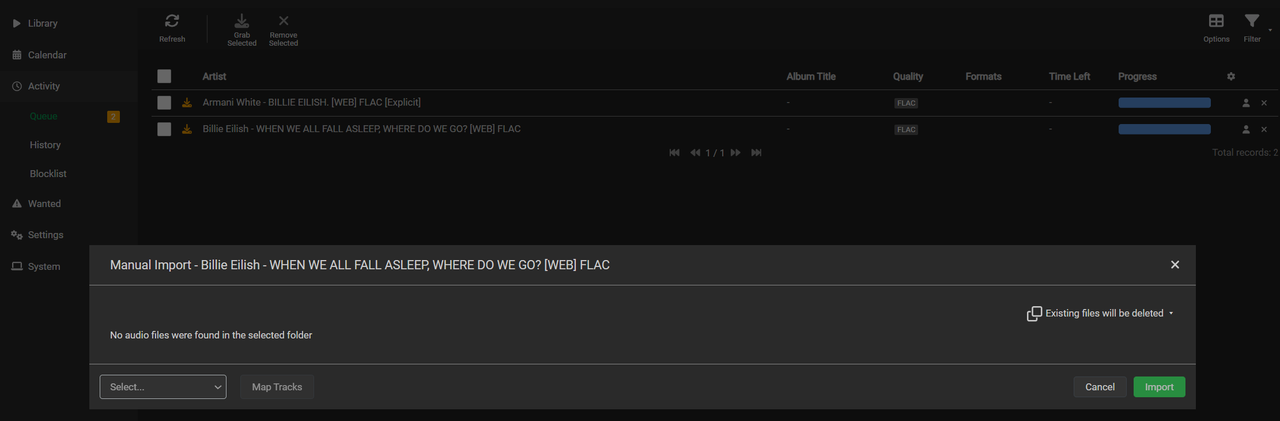This screenshot has height=421, width=1280.
Task: Click the Refresh icon in toolbar
Action: pyautogui.click(x=172, y=21)
